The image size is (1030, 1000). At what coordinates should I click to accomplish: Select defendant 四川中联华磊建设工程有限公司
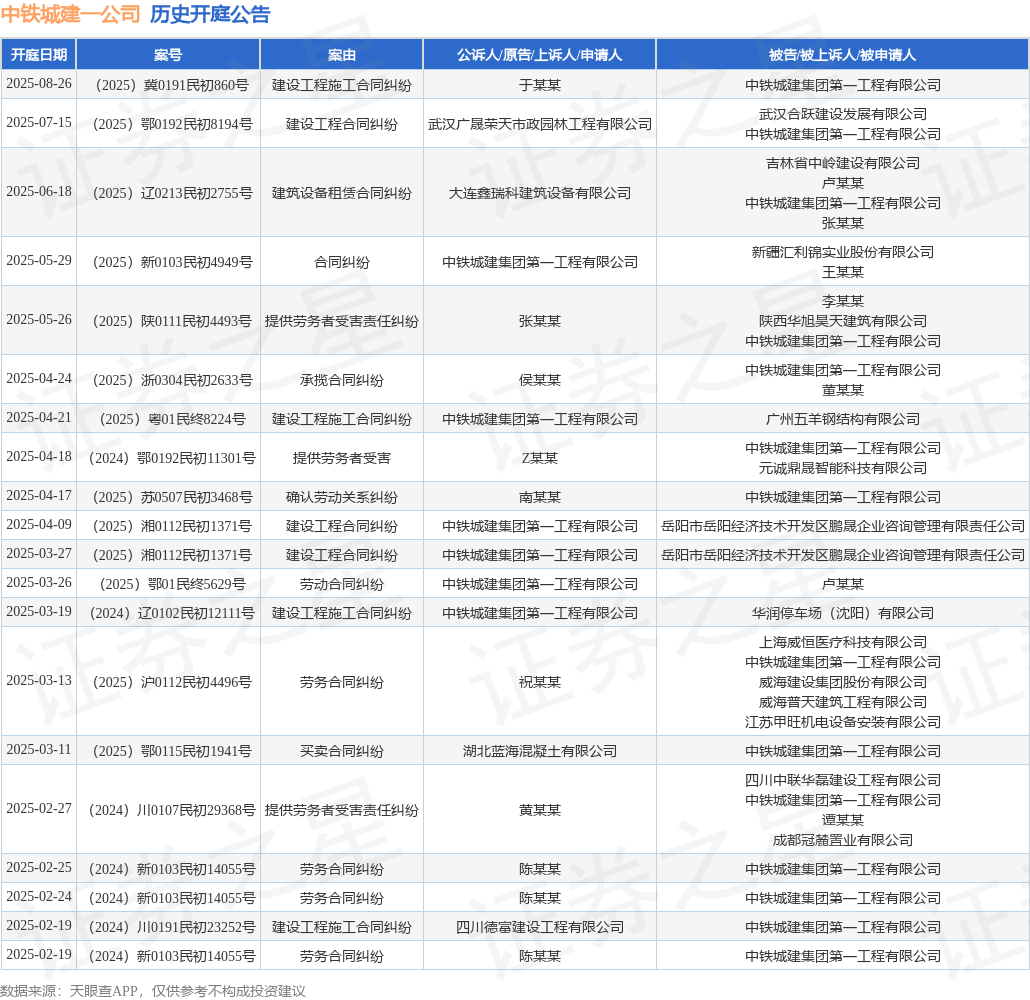point(842,780)
